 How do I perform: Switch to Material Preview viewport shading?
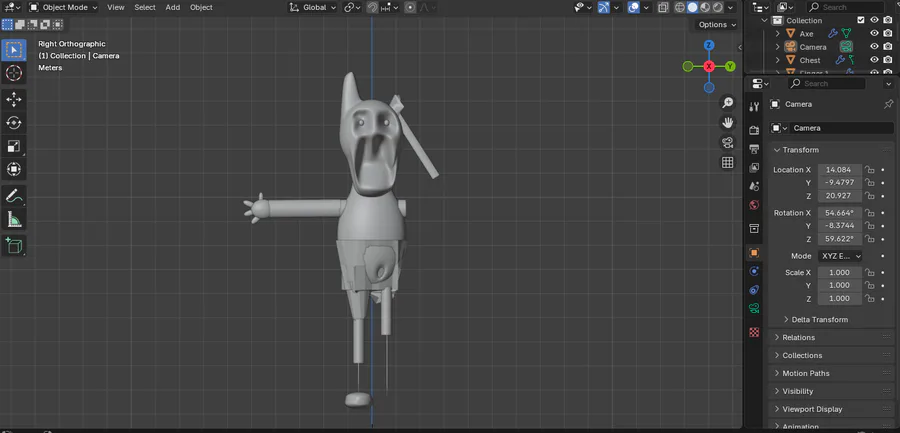pos(705,7)
